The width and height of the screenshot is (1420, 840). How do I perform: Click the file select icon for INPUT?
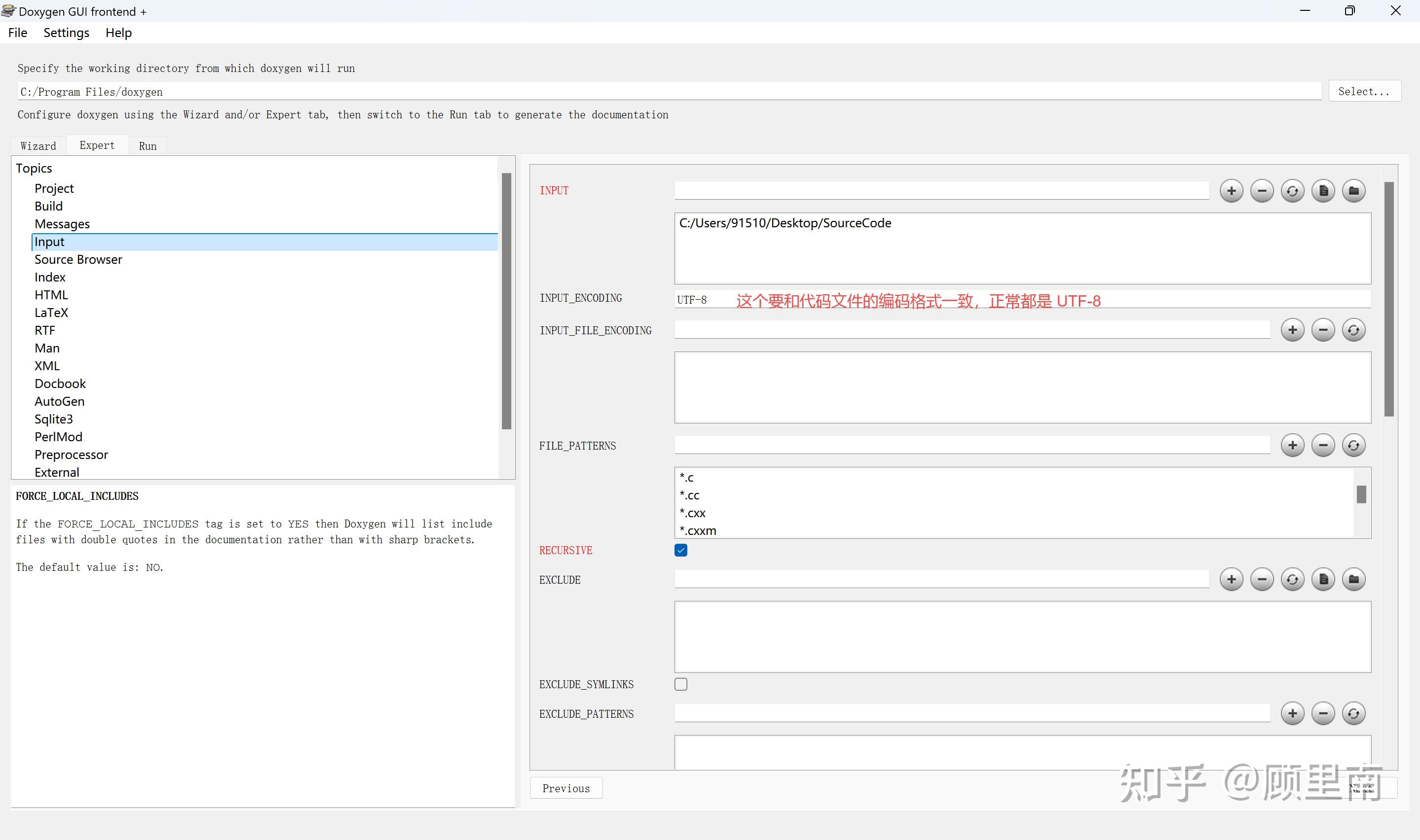coord(1323,191)
